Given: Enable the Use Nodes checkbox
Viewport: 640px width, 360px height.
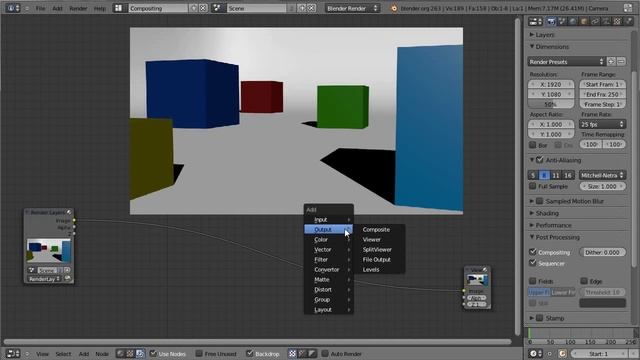Looking at the screenshot, I should (153, 353).
